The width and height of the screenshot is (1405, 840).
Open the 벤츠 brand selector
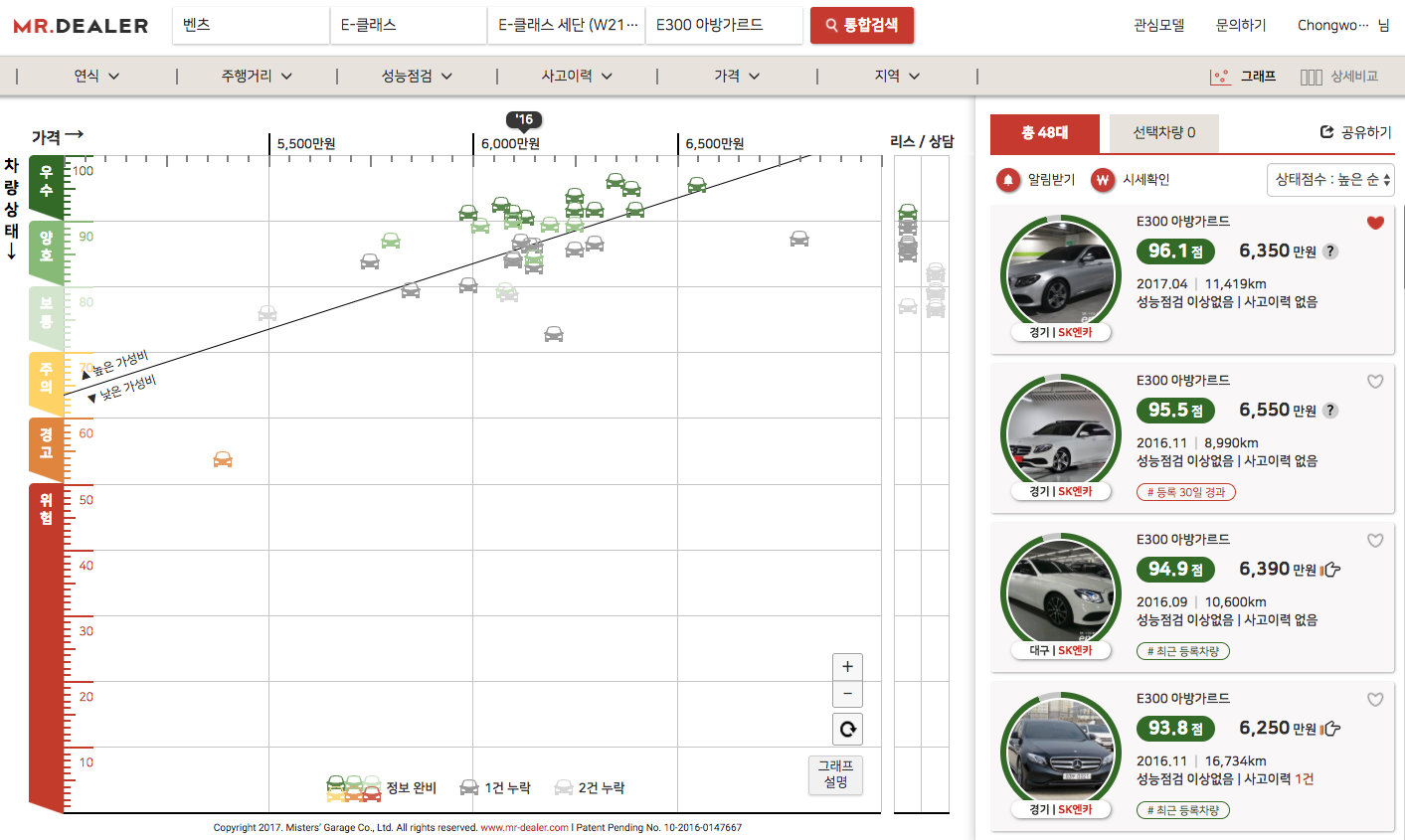click(251, 26)
